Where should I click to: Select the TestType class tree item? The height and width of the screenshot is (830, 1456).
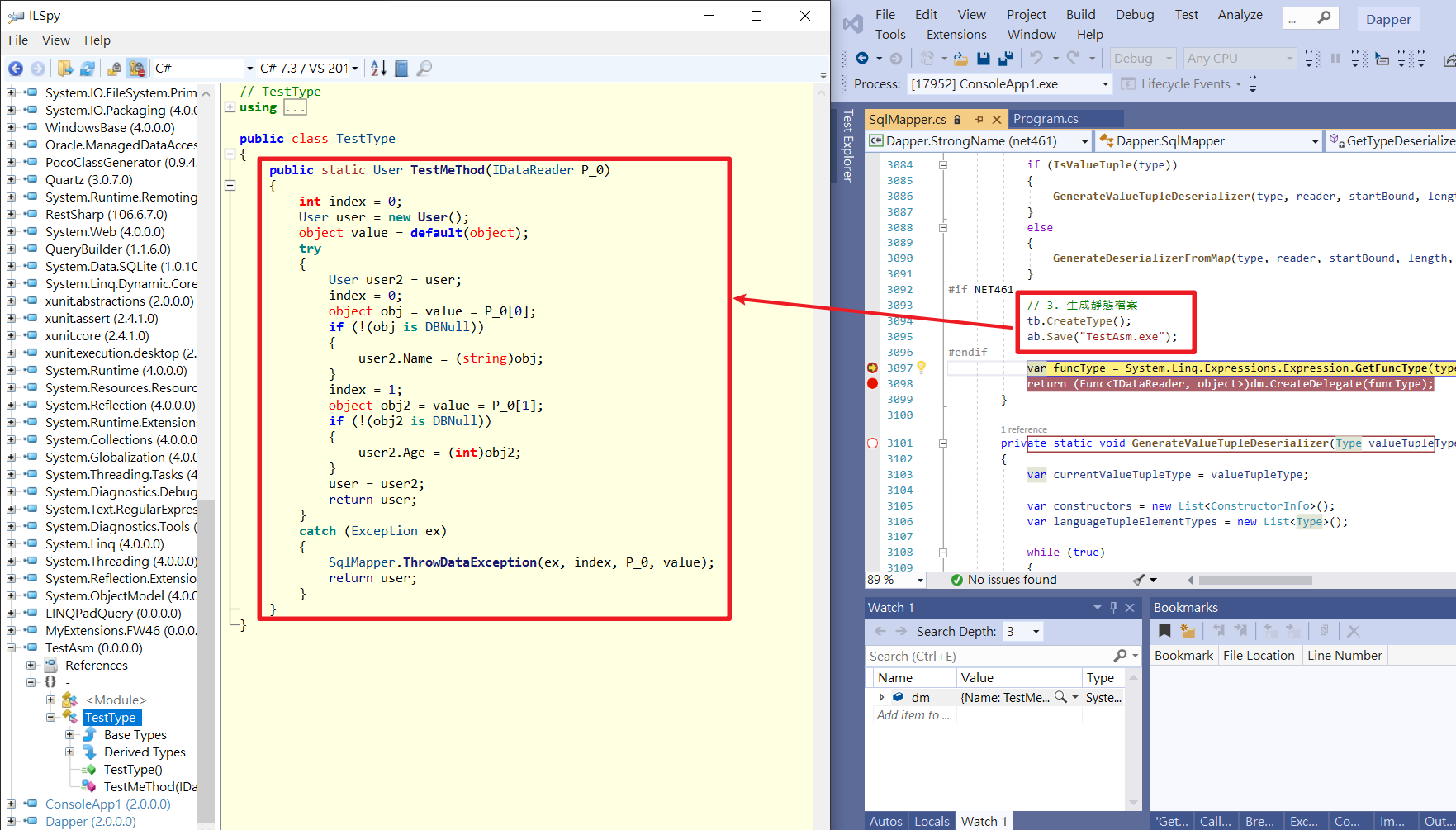(111, 718)
